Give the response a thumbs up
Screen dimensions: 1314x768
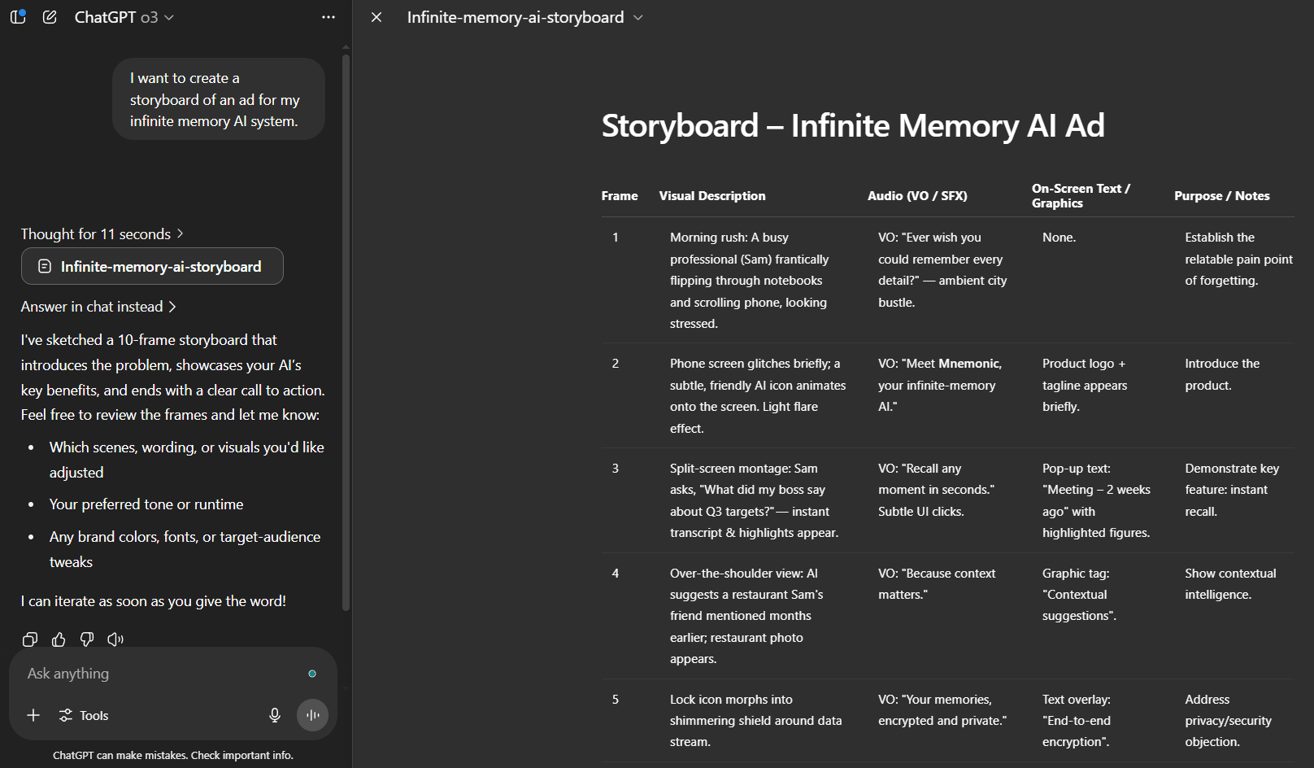point(58,639)
